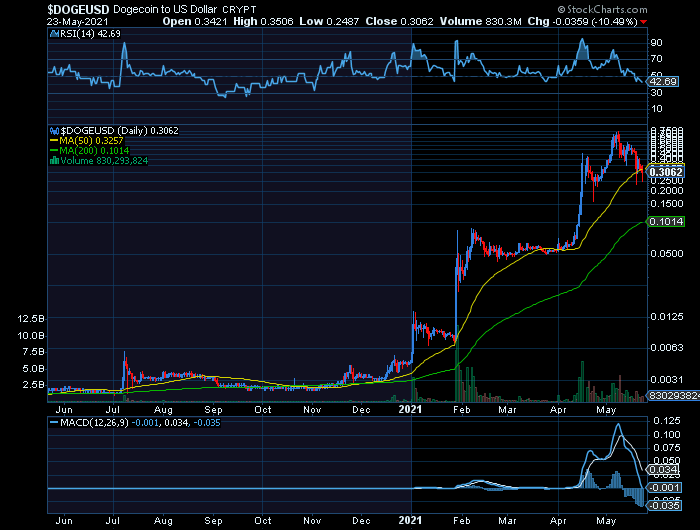
Task: Click the 'MA(200) 0.1014' legend text
Action: 94,150
